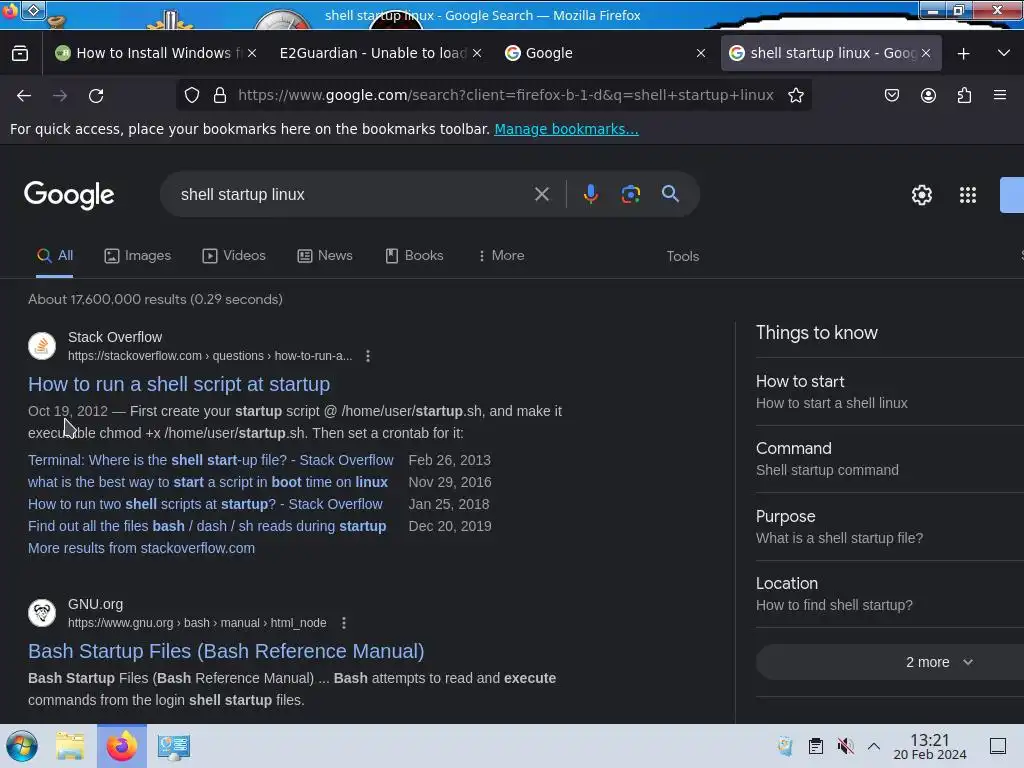Open GNU.org result options menu
Viewport: 1024px width, 768px height.
coord(344,623)
